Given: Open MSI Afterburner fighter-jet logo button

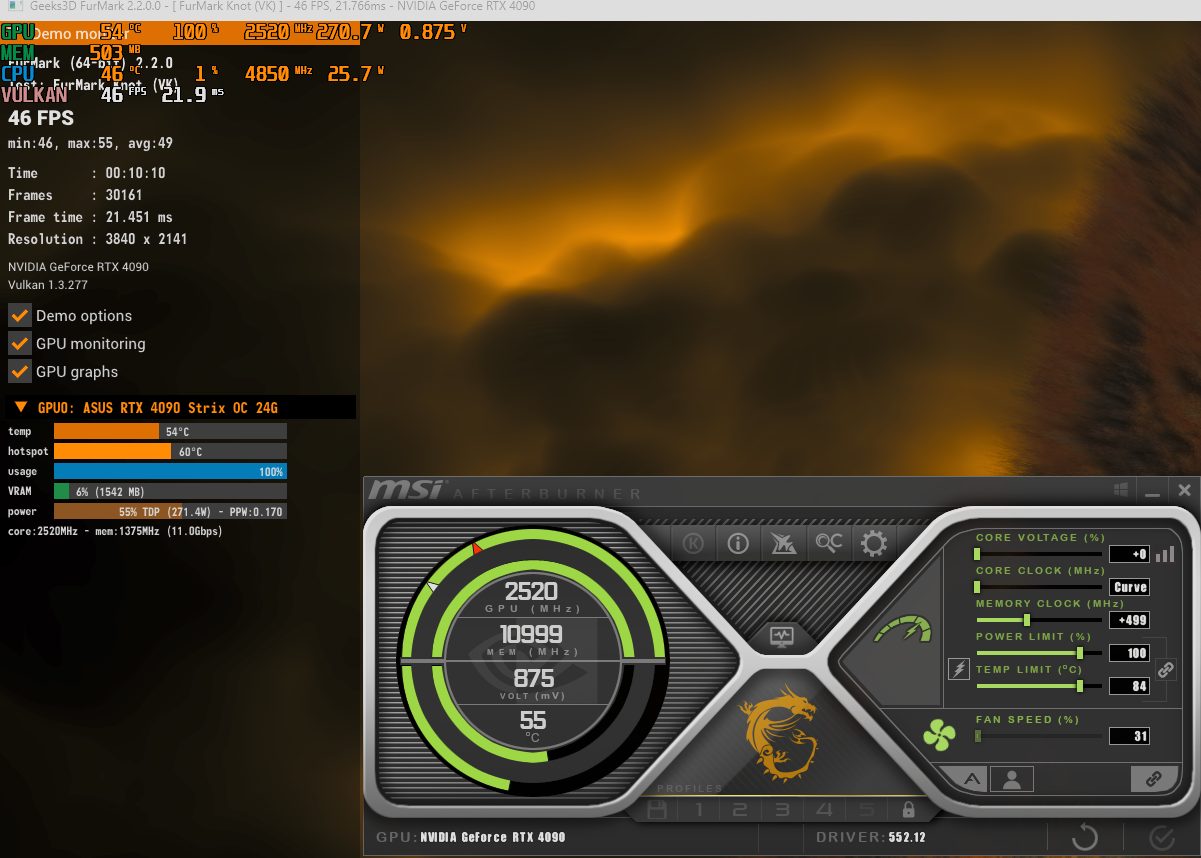Looking at the screenshot, I should [x=783, y=543].
